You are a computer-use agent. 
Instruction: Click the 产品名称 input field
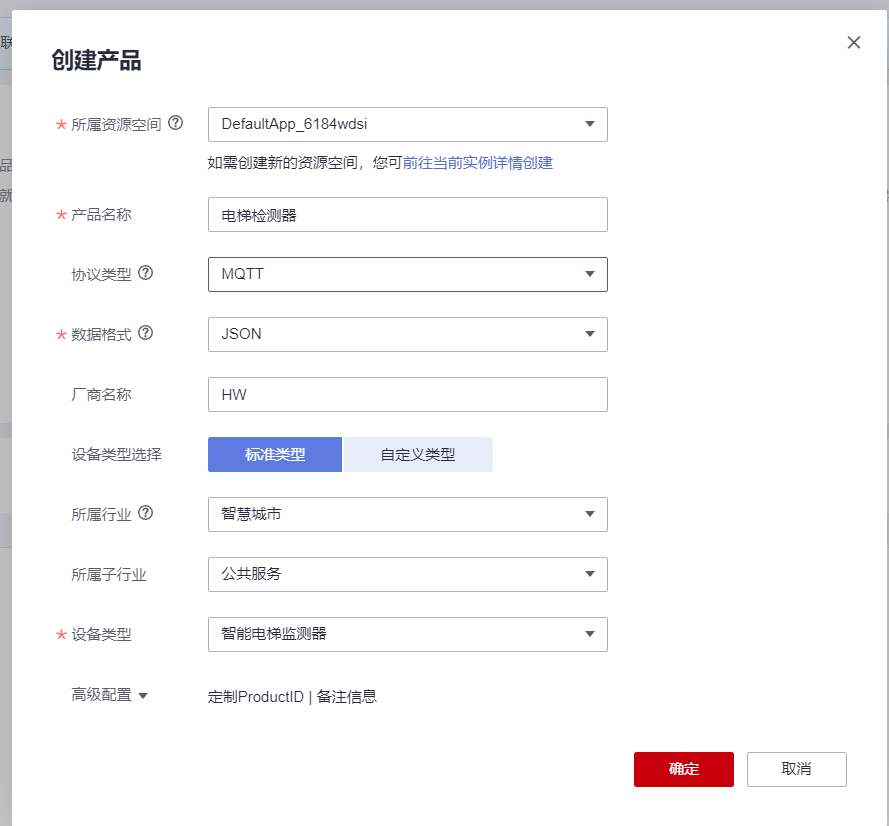407,214
